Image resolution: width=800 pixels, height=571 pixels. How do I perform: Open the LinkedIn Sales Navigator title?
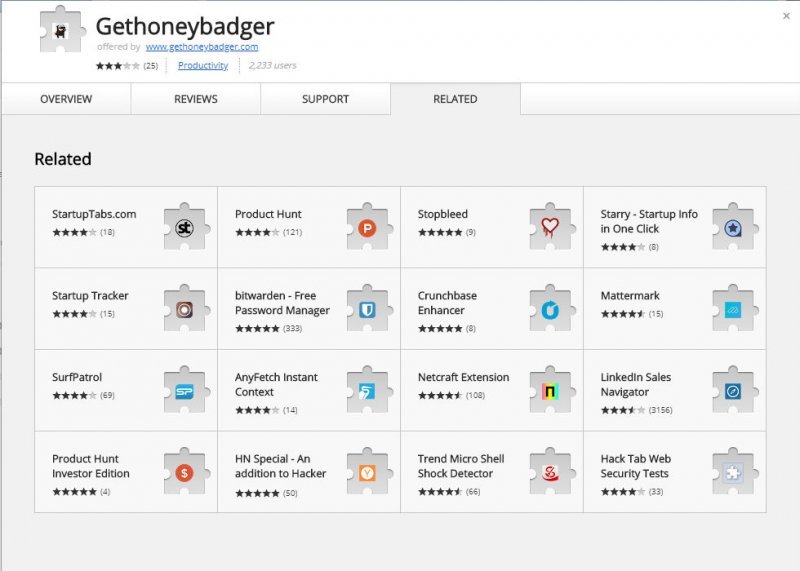(x=636, y=384)
